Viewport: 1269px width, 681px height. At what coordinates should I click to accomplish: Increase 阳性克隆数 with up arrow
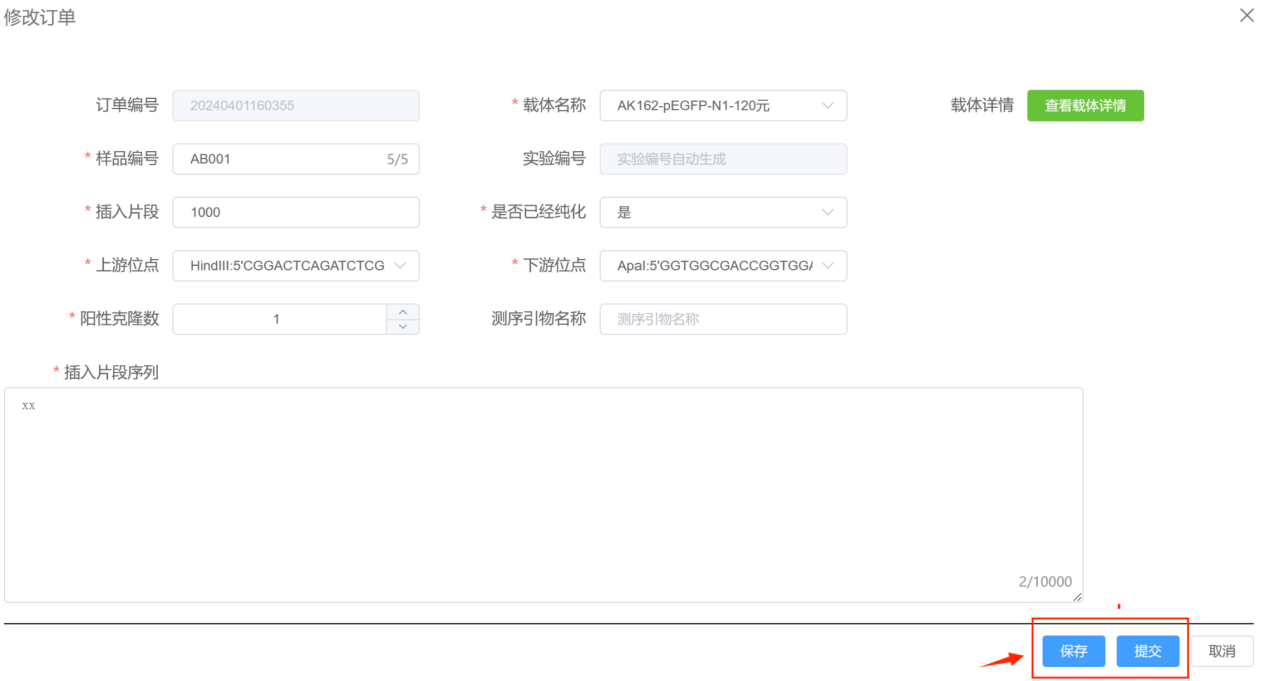(402, 312)
